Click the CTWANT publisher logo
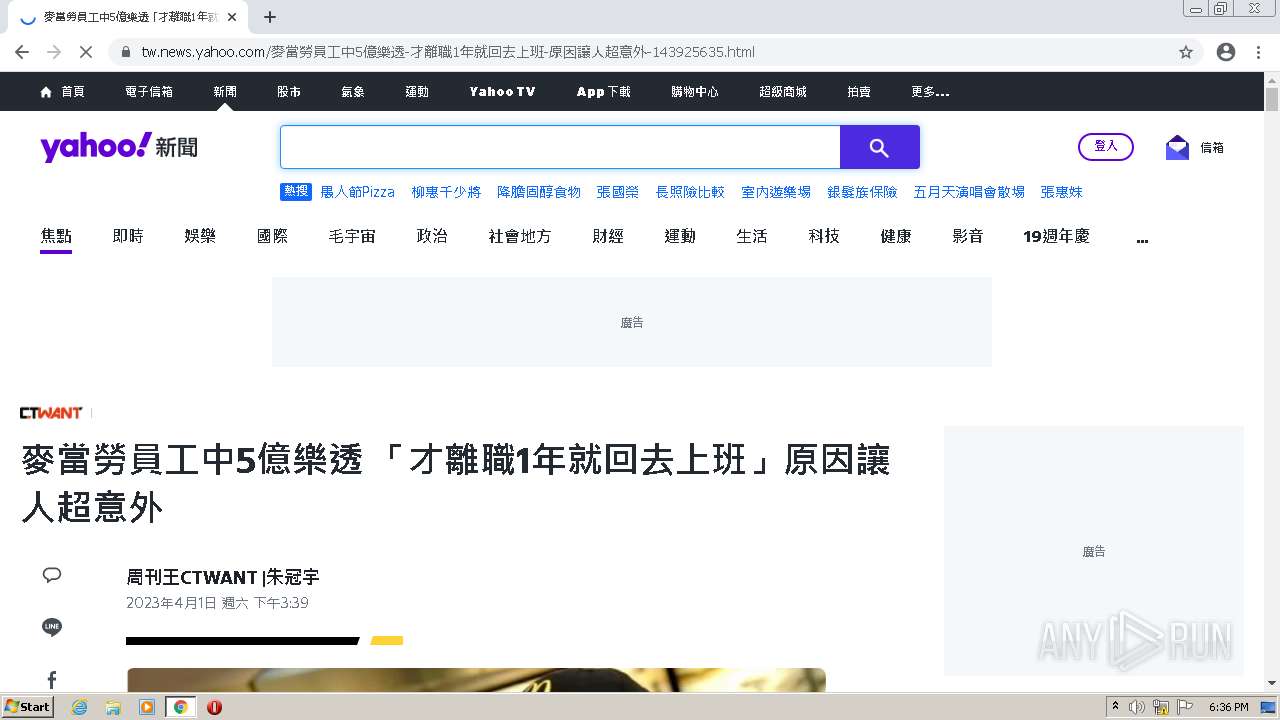Image resolution: width=1280 pixels, height=720 pixels. [x=51, y=412]
